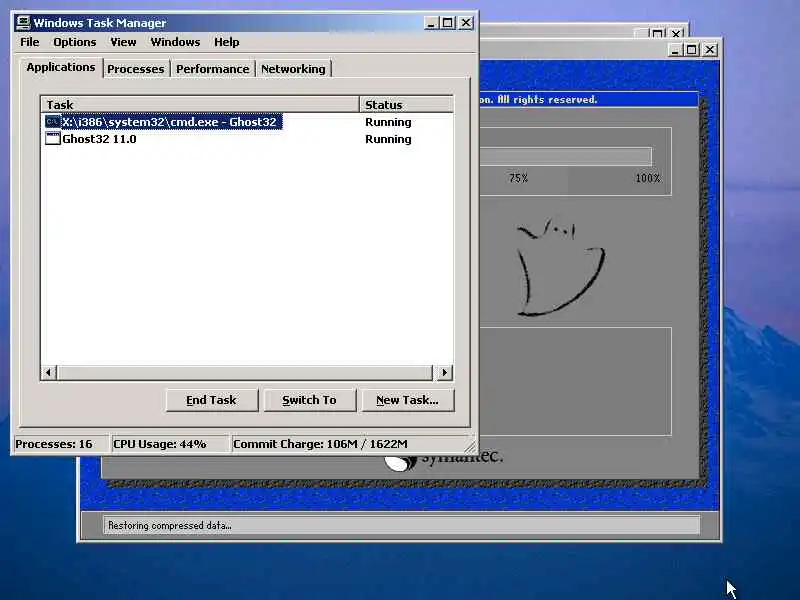Minimize the Windows Task Manager window

[431, 22]
